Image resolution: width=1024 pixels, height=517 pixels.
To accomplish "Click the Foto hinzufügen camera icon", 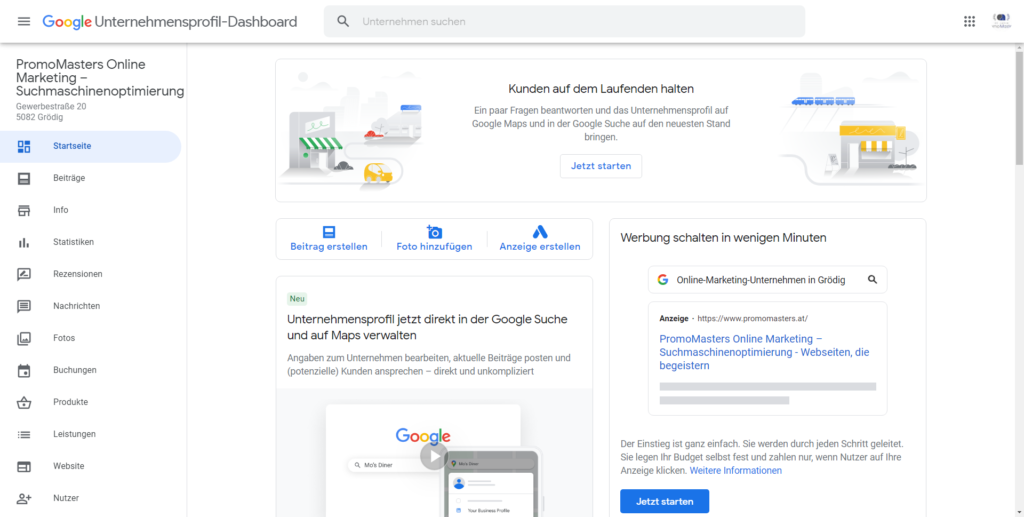I will 434,232.
